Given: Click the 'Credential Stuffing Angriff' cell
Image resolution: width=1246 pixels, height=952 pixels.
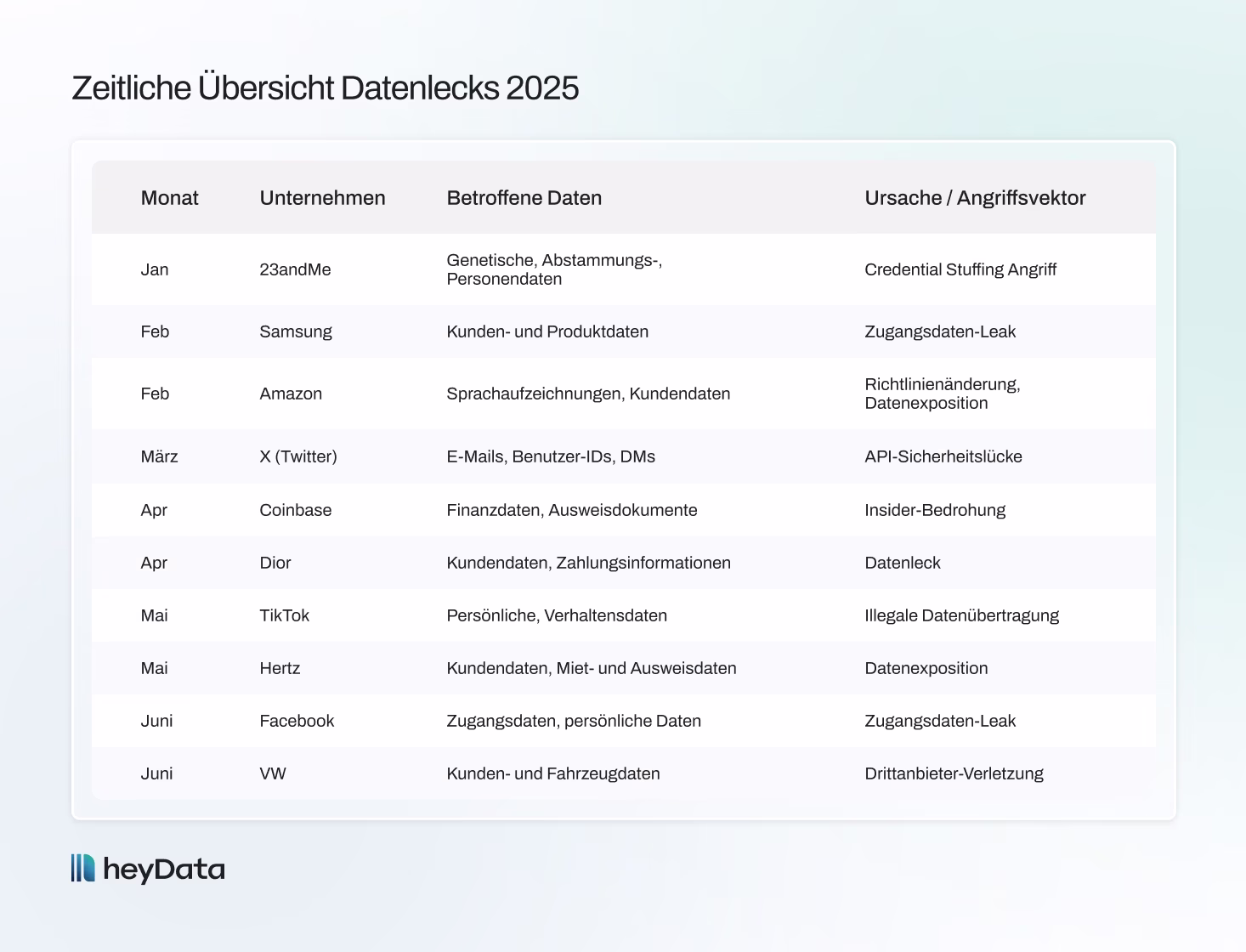Looking at the screenshot, I should pyautogui.click(x=960, y=269).
